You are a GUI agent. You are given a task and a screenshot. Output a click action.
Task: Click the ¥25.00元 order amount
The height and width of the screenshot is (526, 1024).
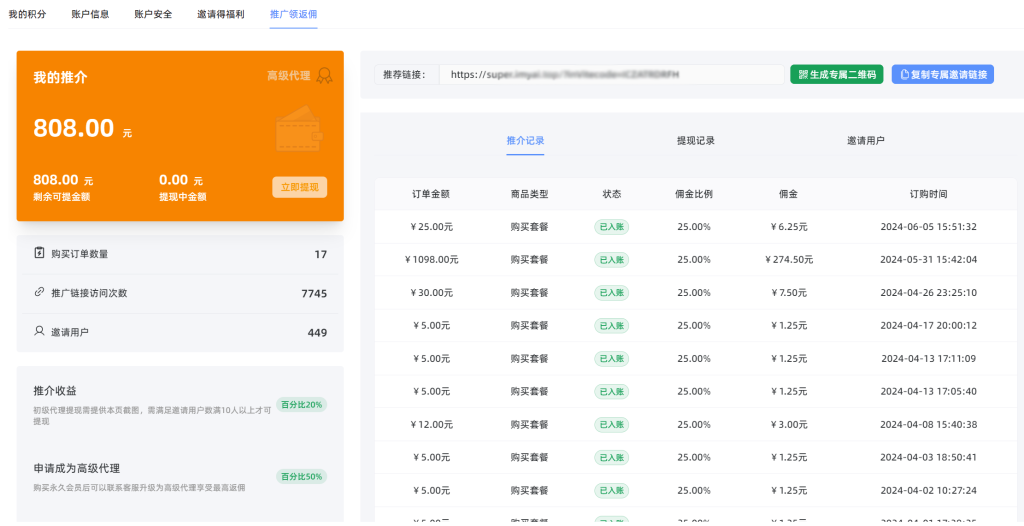click(x=432, y=227)
